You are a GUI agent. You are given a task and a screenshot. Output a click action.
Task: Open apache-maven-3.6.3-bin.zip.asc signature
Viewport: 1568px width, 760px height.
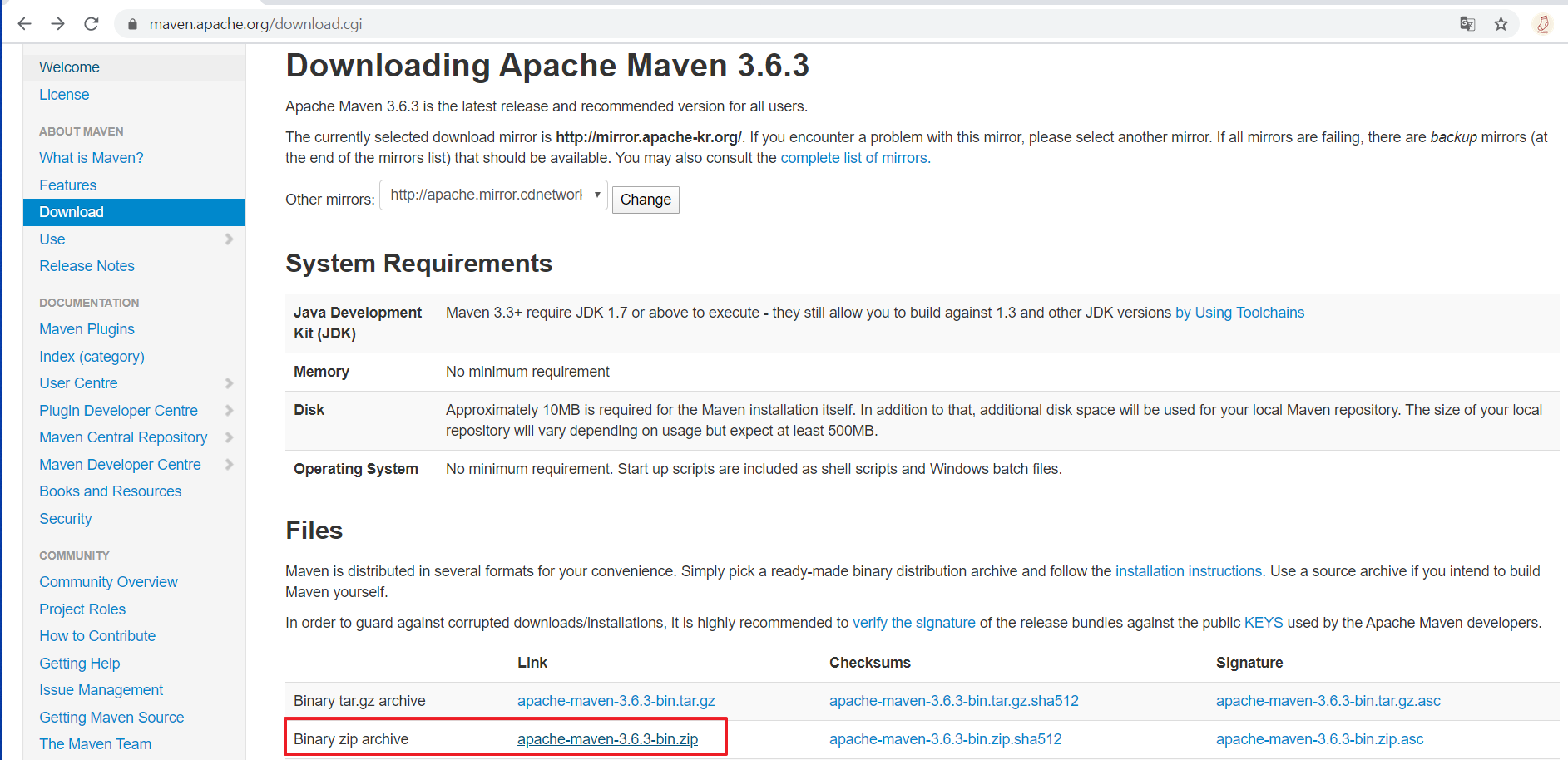[x=1320, y=739]
